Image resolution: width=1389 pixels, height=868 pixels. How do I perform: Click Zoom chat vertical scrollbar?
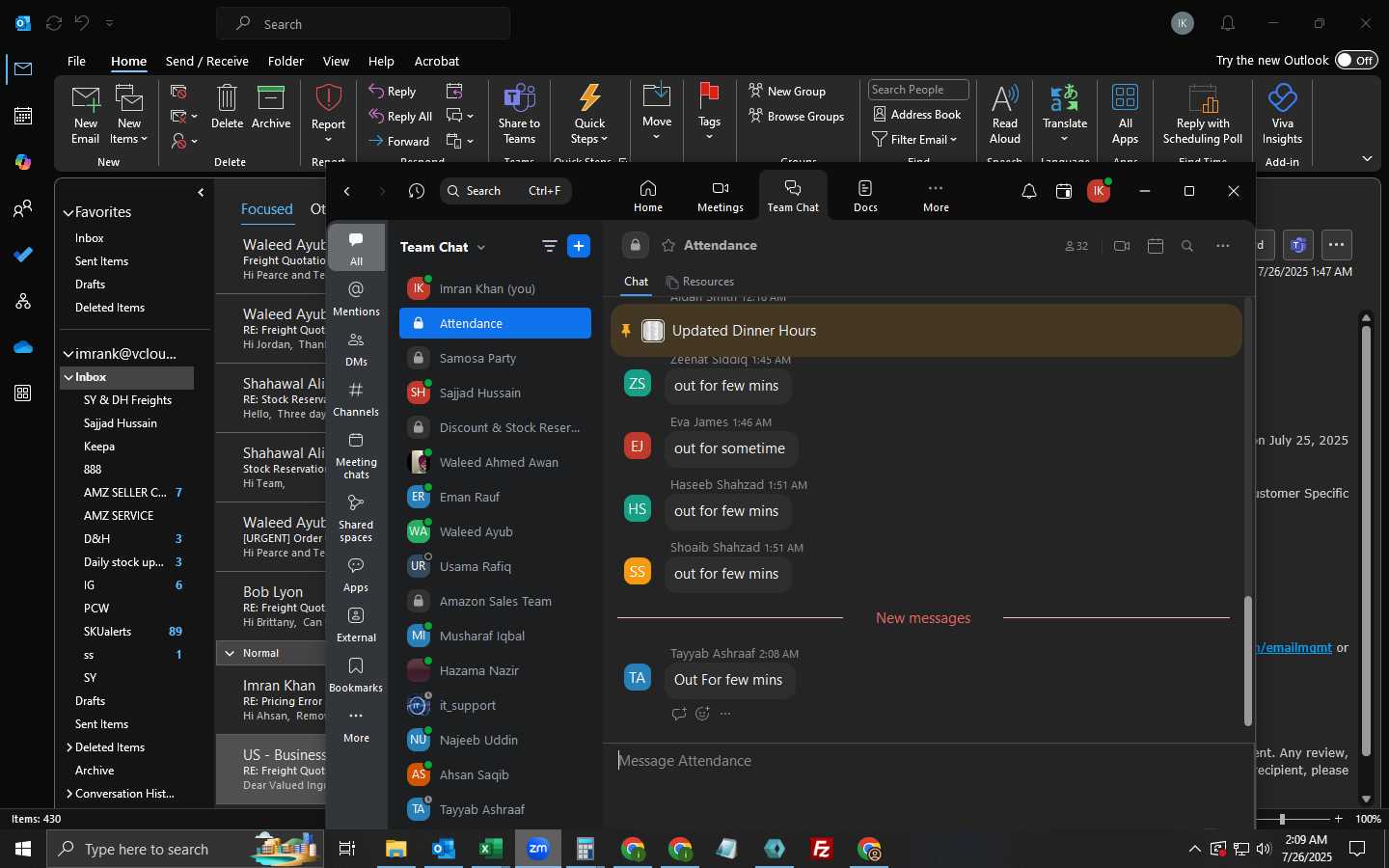1247,661
